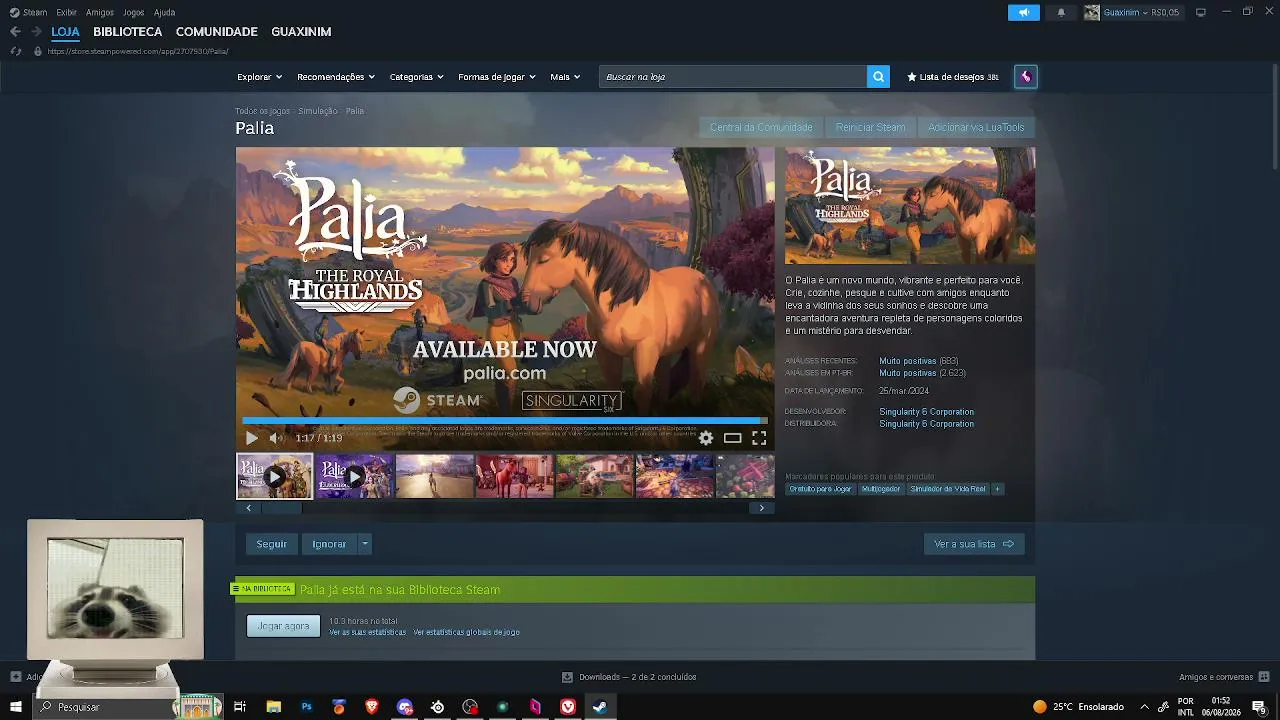The height and width of the screenshot is (720, 1280).
Task: Open the Exibir menu
Action: pyautogui.click(x=67, y=12)
